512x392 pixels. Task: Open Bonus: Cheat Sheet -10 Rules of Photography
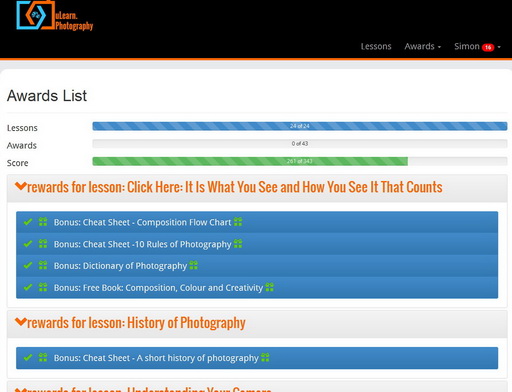click(x=142, y=244)
